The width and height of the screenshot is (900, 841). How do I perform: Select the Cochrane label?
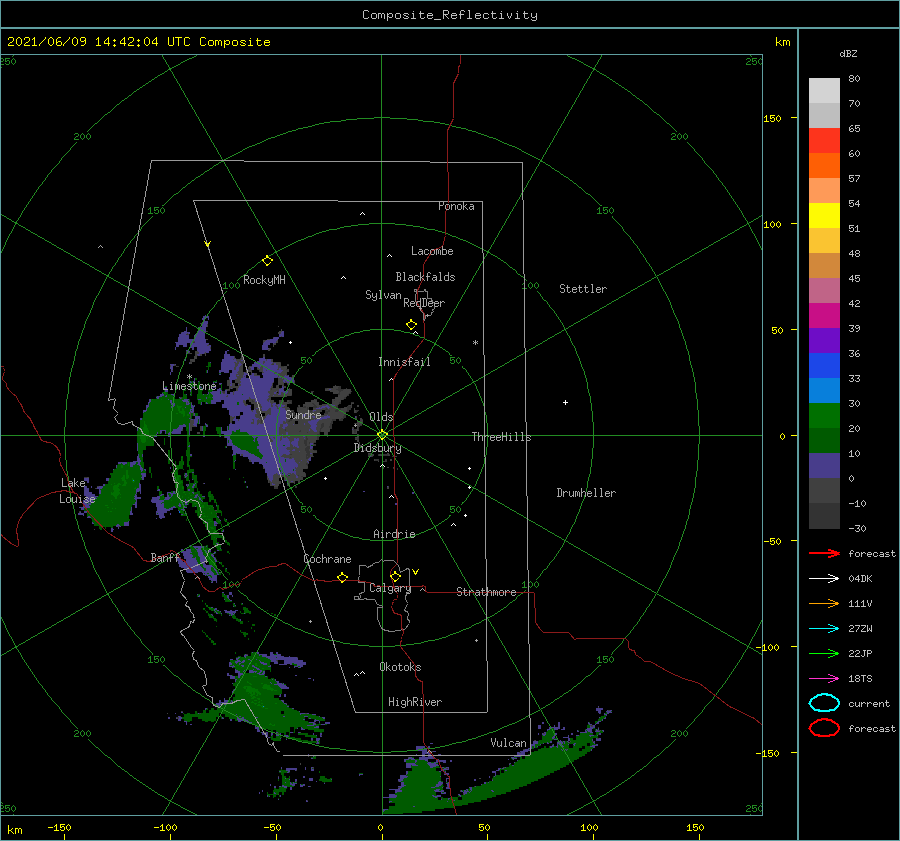(327, 559)
